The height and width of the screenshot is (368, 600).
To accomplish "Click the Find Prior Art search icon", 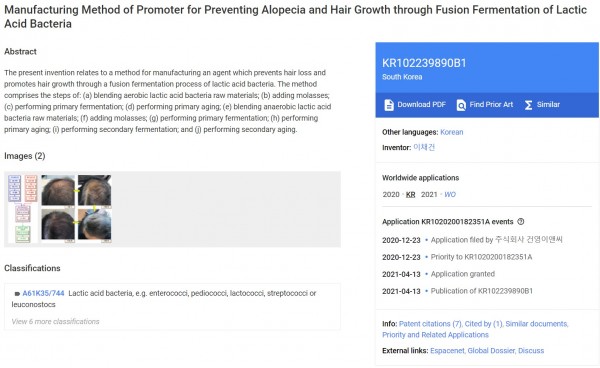I will [x=461, y=105].
